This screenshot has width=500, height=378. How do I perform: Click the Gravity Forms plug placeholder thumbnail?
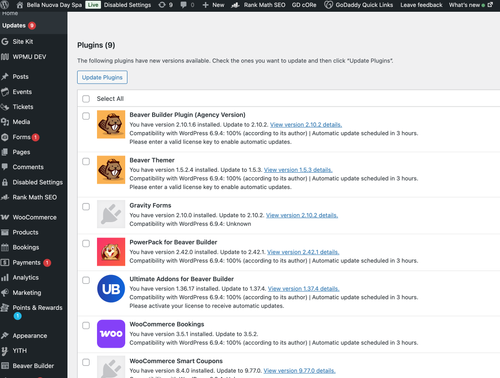[111, 214]
